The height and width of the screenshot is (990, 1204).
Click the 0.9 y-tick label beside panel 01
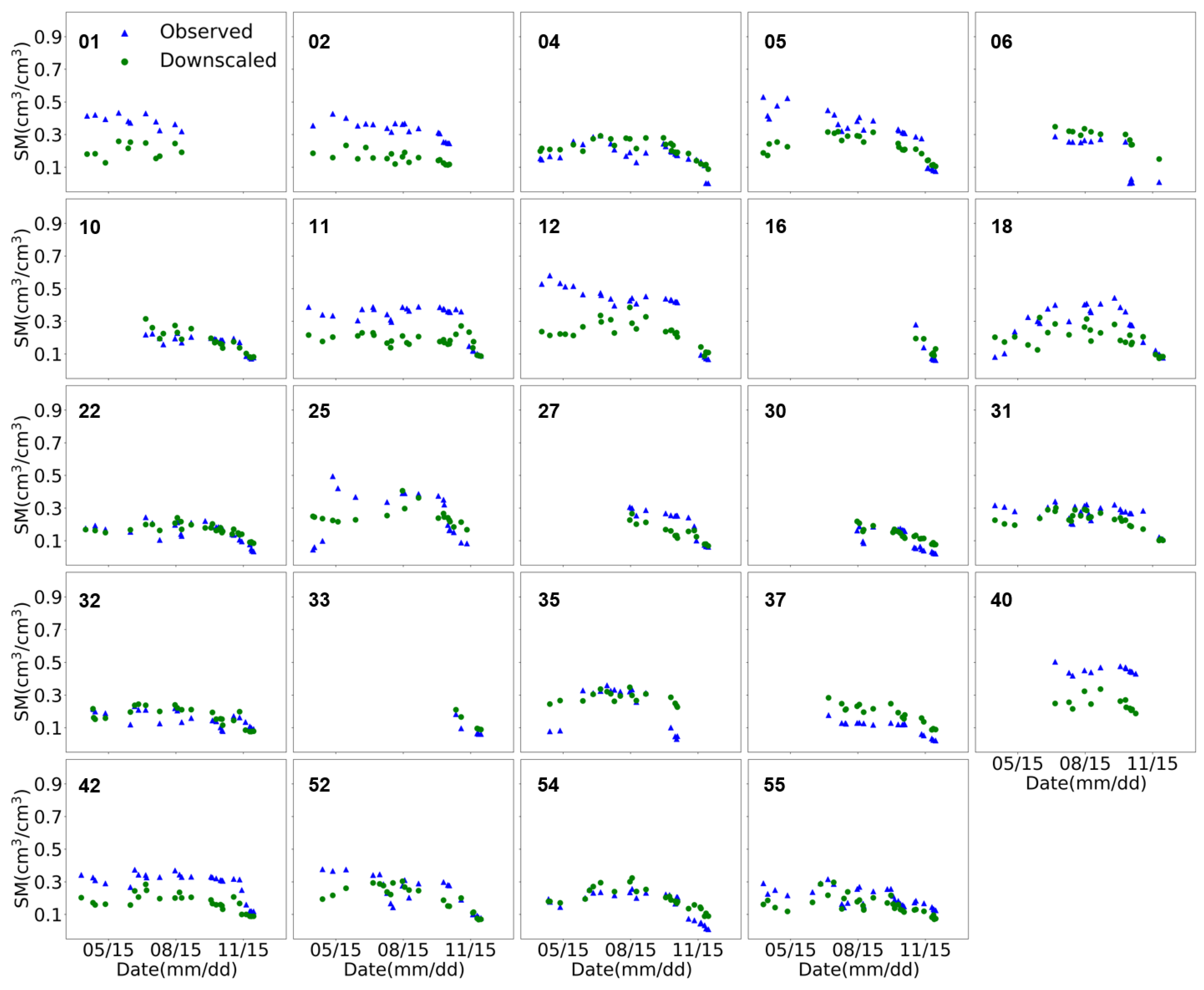[48, 38]
